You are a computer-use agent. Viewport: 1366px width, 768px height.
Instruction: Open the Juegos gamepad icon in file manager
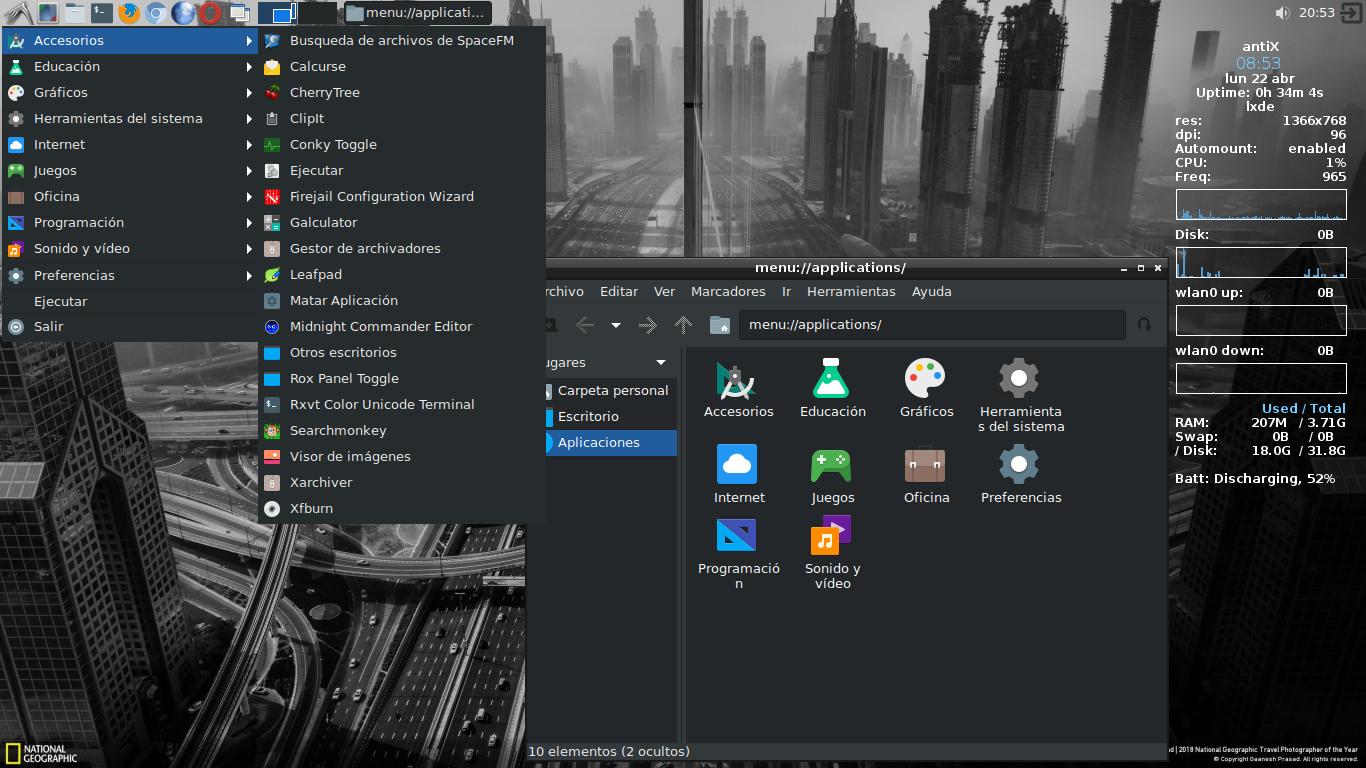(831, 465)
